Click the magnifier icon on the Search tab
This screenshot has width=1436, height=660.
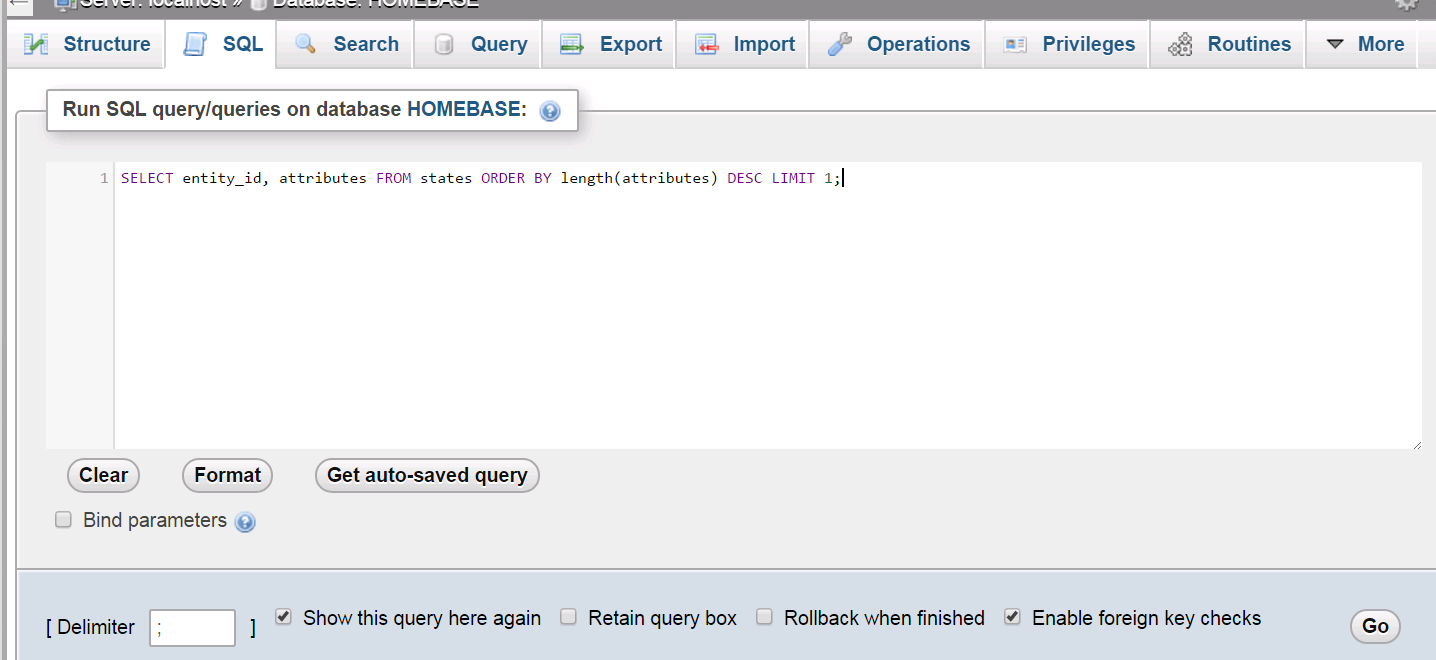click(x=304, y=44)
